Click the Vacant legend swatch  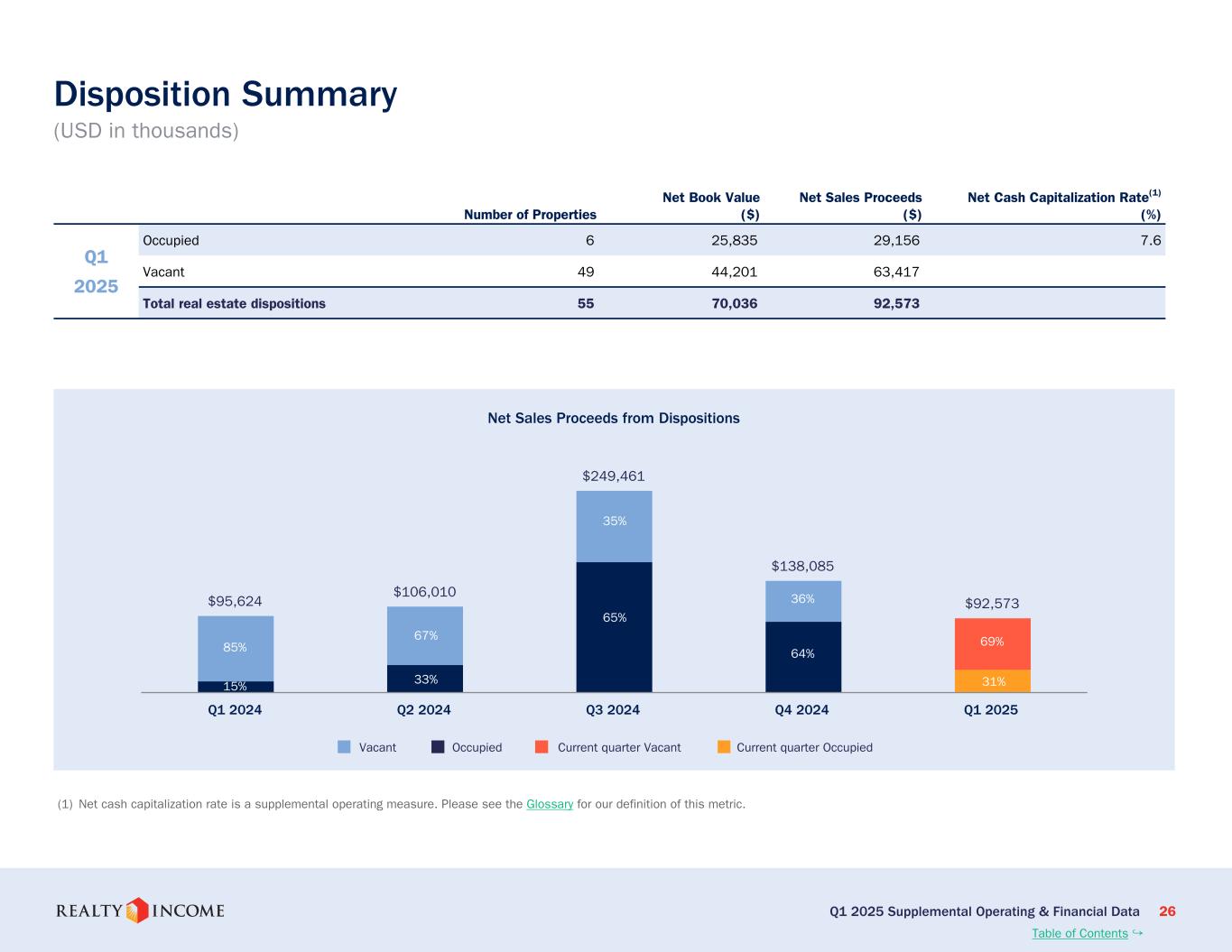[344, 747]
